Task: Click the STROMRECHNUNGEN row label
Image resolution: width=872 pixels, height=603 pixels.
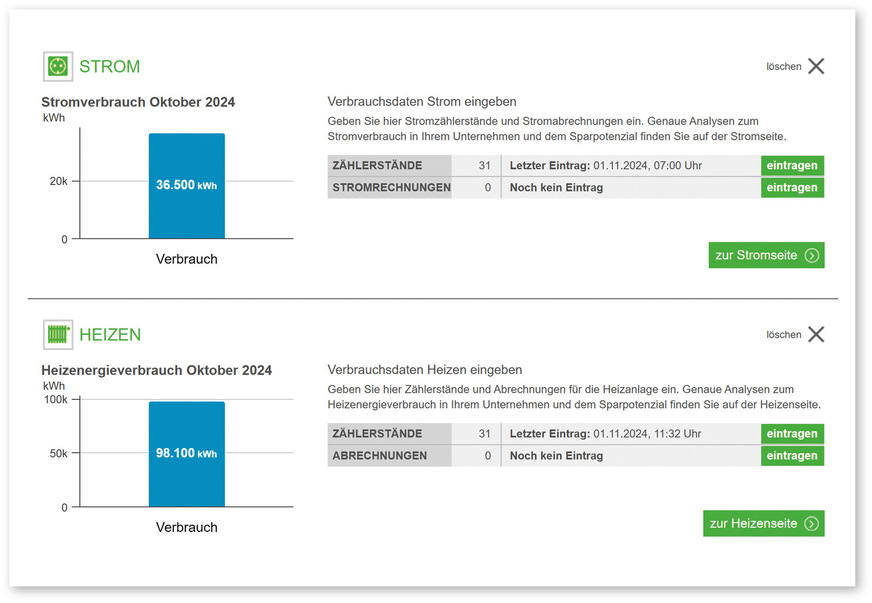Action: pyautogui.click(x=390, y=188)
